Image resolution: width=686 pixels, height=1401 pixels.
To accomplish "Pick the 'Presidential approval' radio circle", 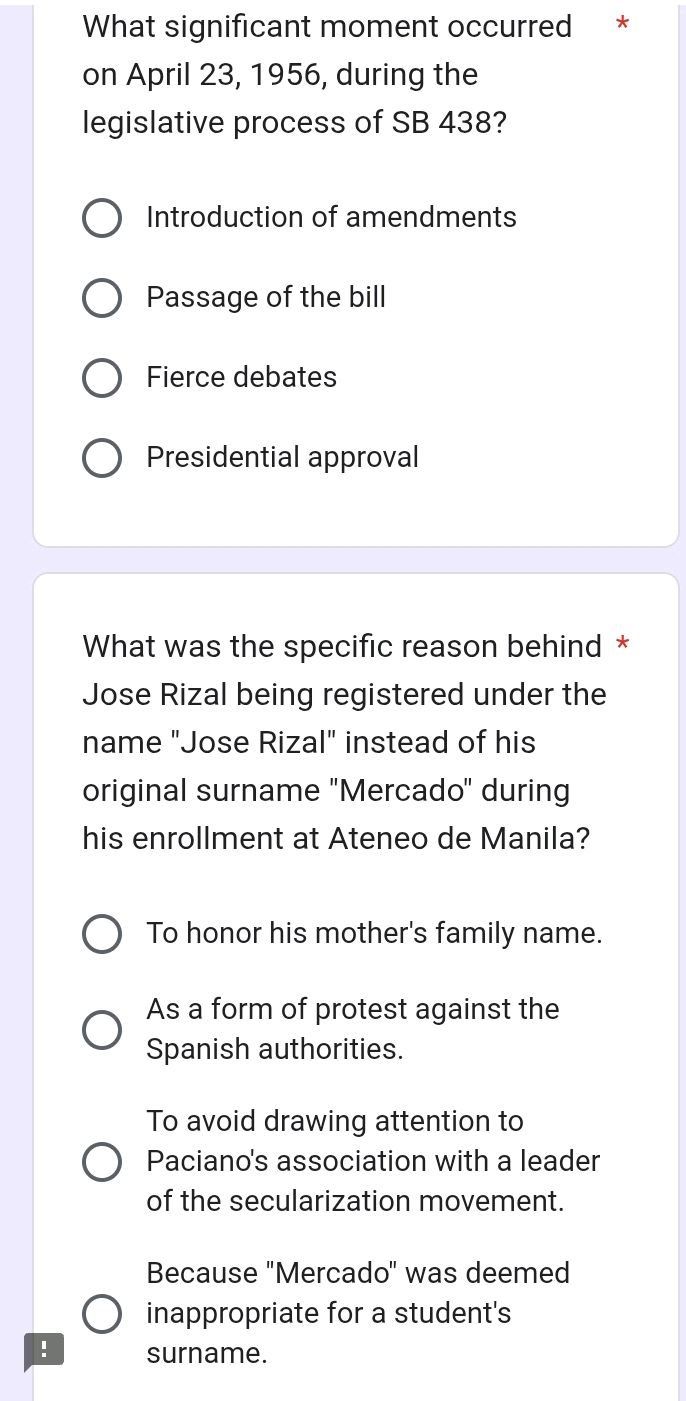I will [101, 458].
